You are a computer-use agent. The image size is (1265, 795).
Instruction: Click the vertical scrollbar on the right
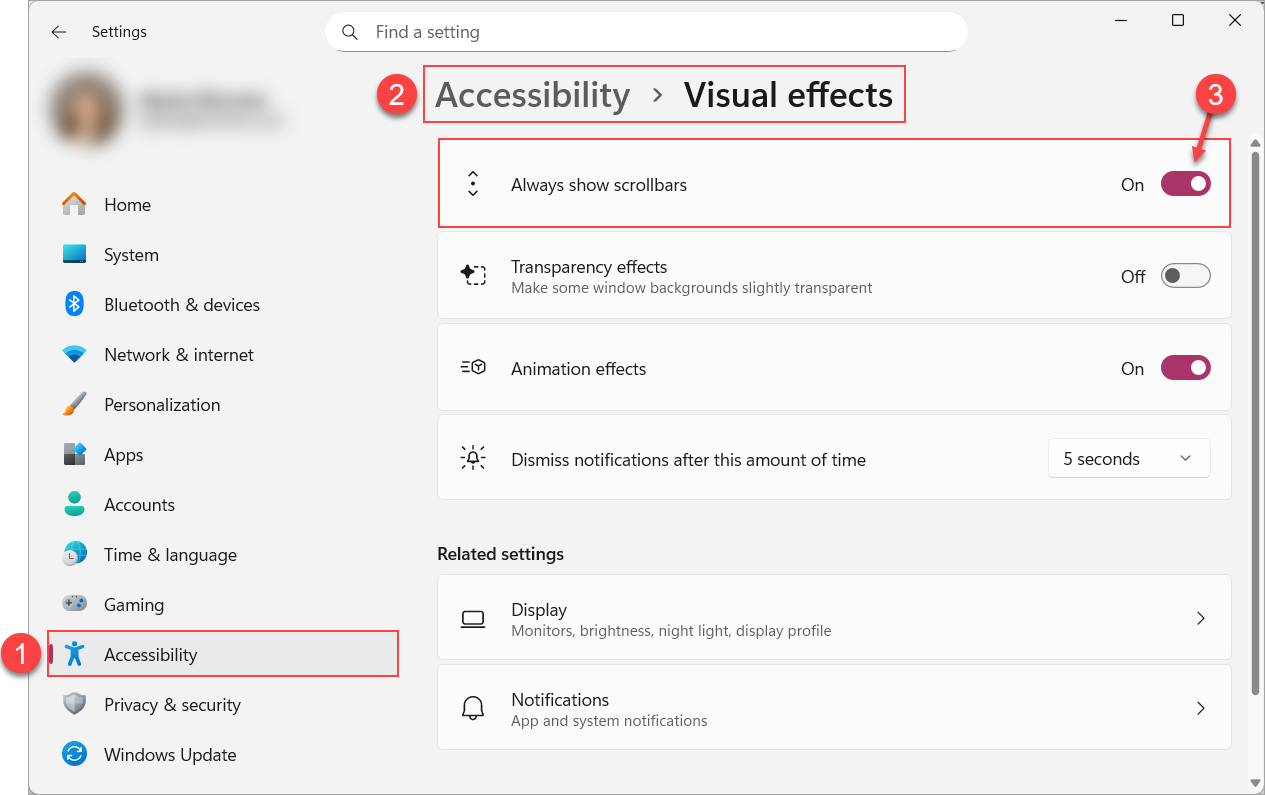[1255, 420]
